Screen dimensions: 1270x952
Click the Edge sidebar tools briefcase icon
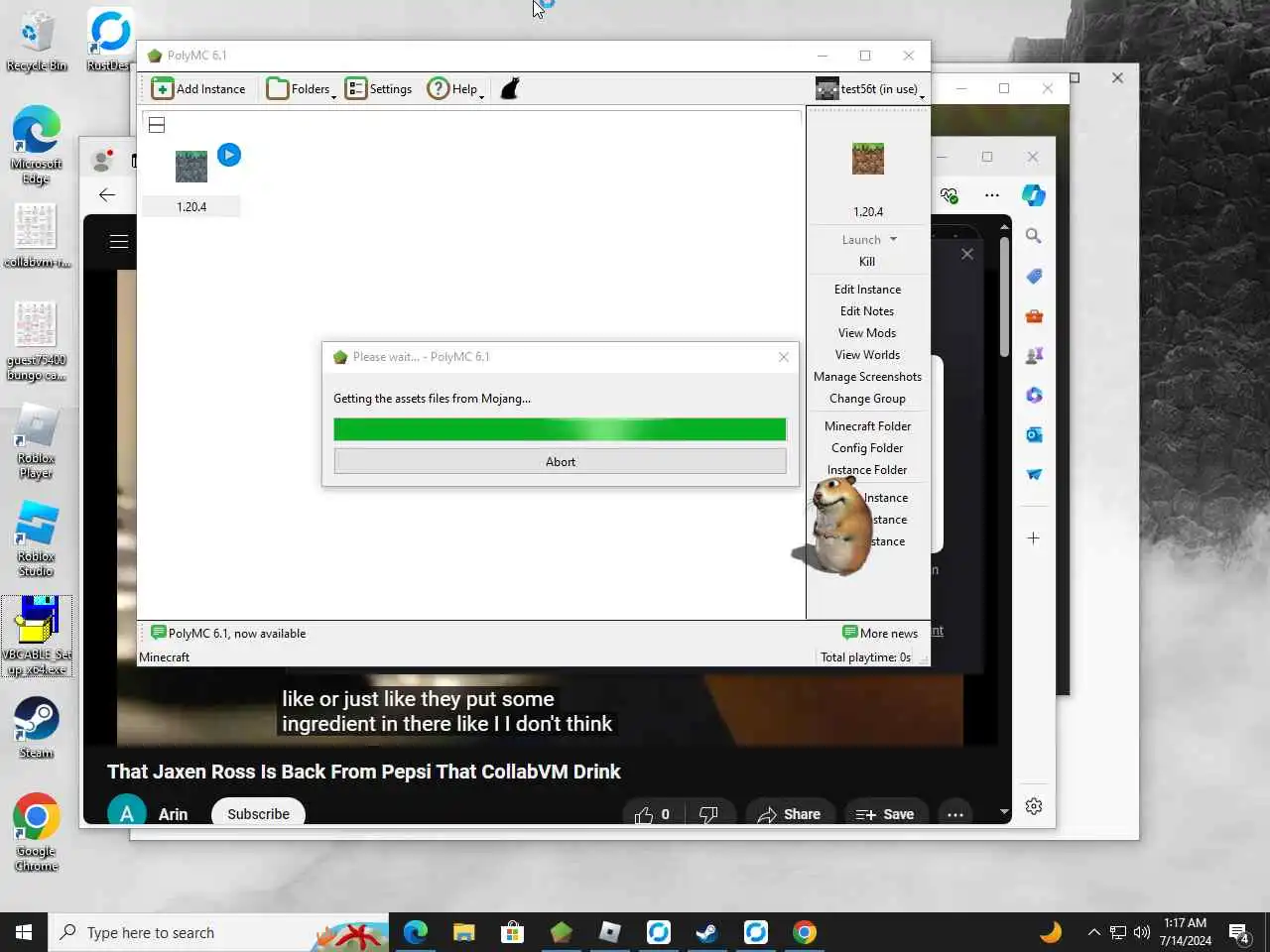pos(1033,315)
